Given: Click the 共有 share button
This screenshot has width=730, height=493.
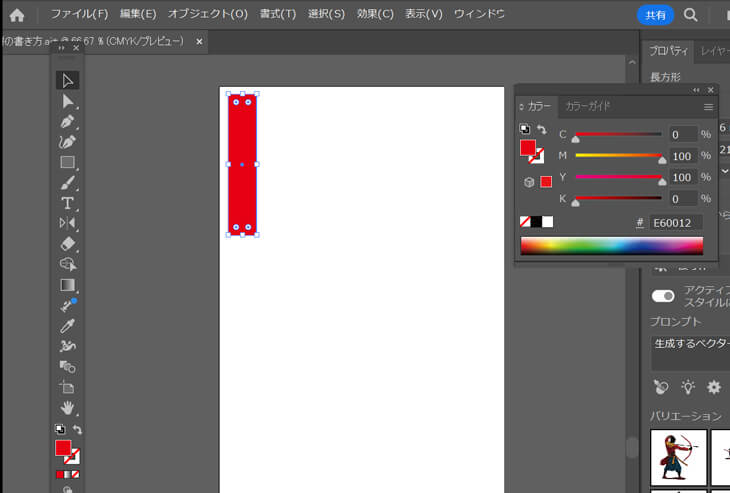Looking at the screenshot, I should tap(655, 15).
